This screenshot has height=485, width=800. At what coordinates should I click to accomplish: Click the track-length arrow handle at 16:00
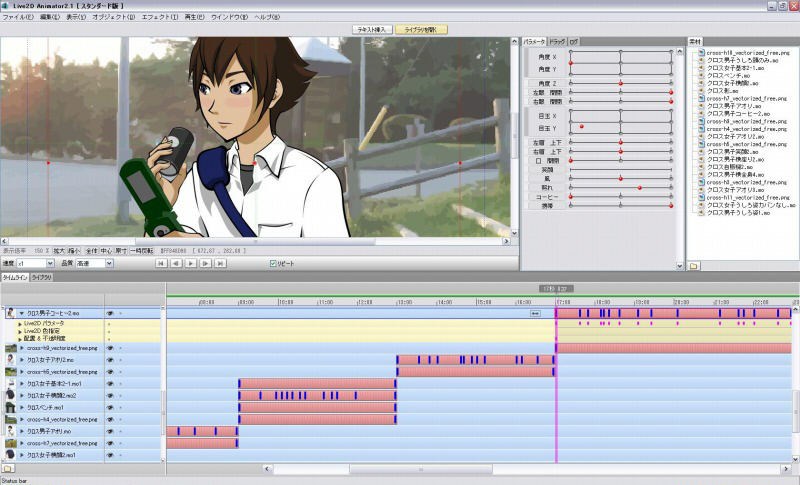[x=535, y=313]
